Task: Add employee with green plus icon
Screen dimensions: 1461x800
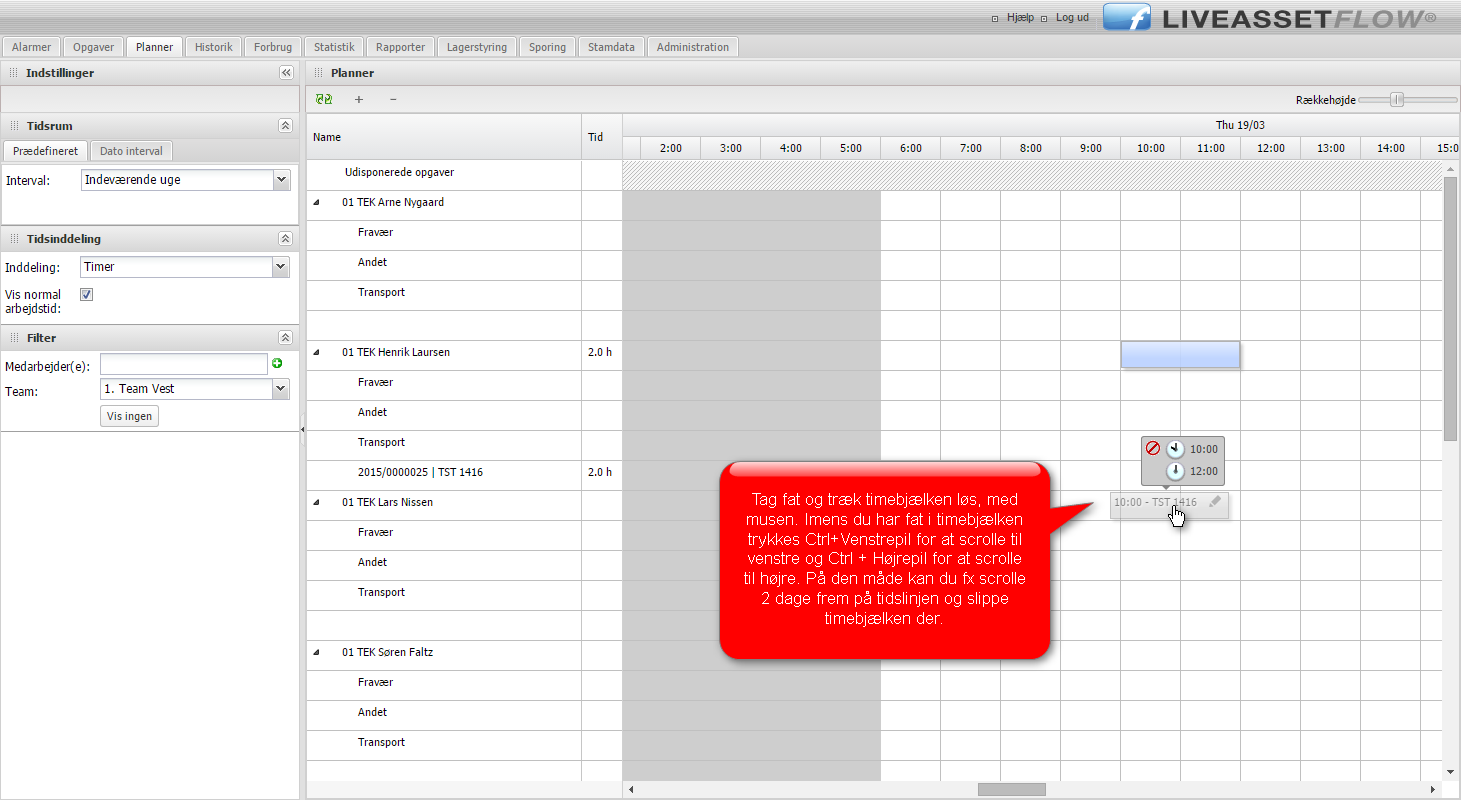Action: (278, 364)
